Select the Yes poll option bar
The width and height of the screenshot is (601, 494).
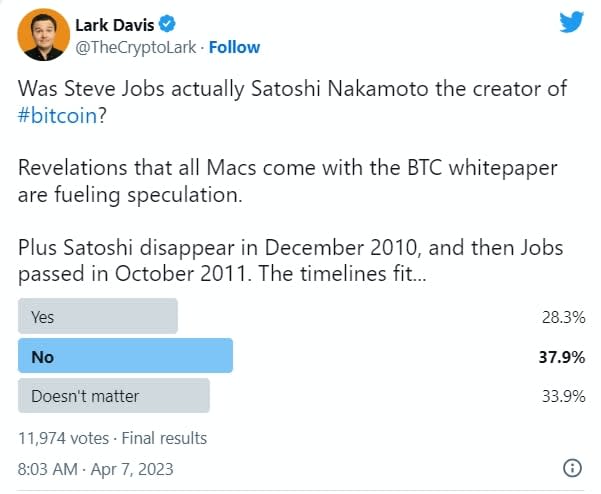(x=98, y=316)
